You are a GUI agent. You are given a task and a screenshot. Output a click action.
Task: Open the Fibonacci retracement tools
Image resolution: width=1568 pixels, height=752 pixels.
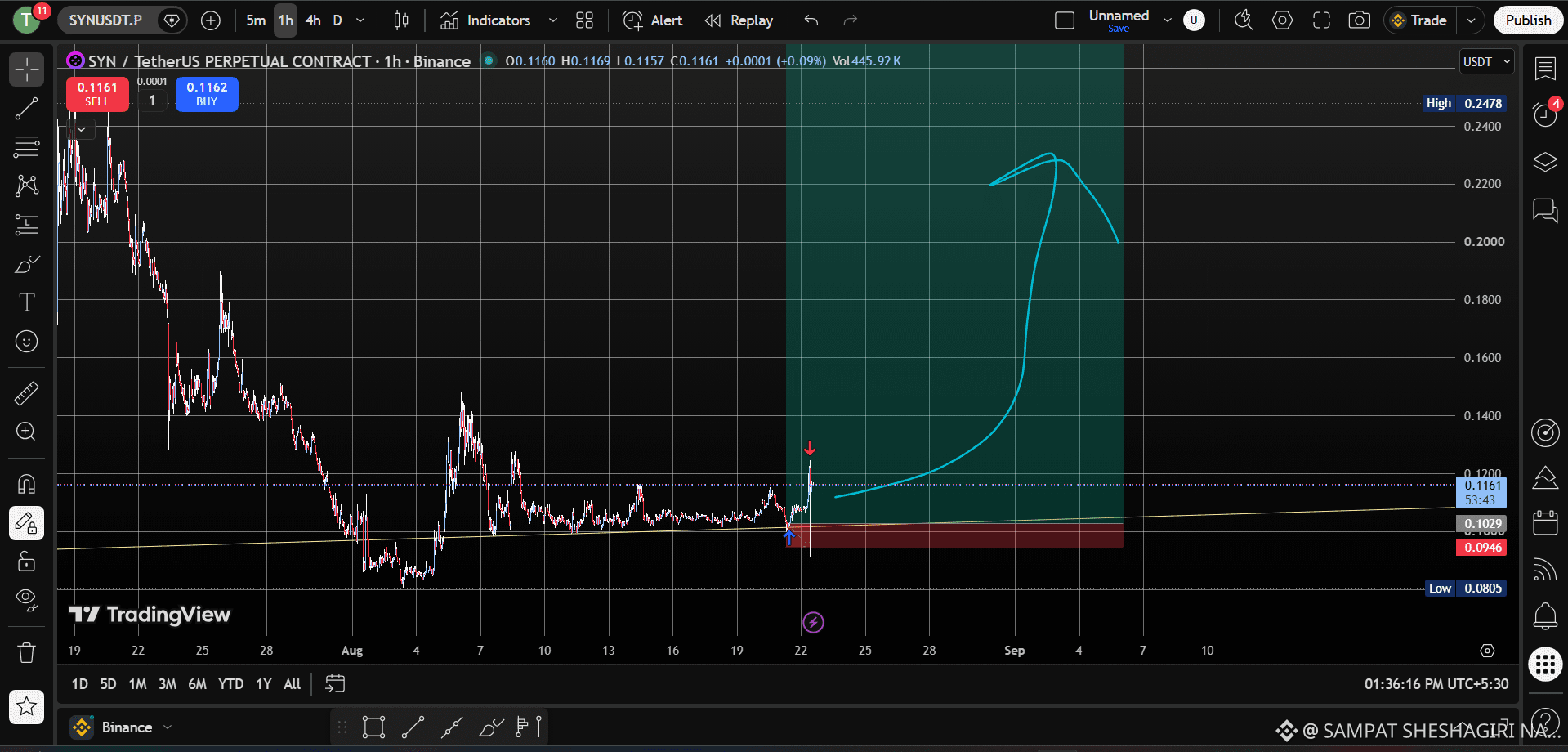[26, 147]
